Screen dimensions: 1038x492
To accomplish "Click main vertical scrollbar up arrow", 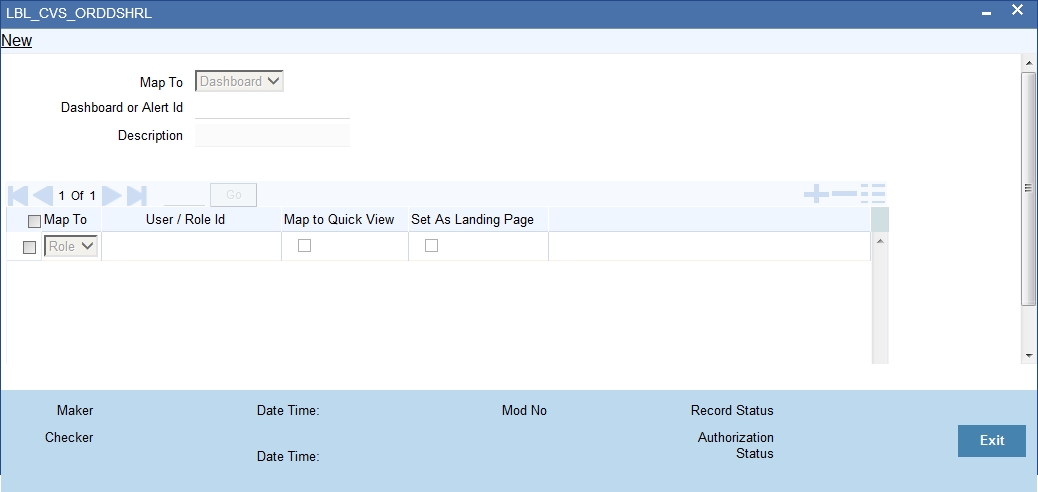I will [x=1029, y=63].
